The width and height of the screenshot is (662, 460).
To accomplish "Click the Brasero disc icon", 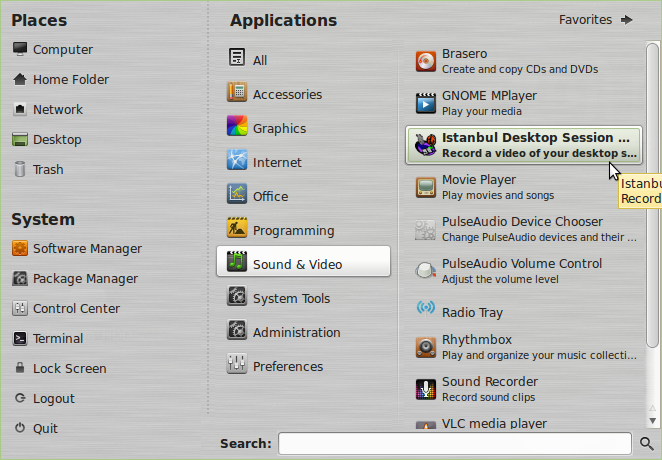I will point(426,62).
